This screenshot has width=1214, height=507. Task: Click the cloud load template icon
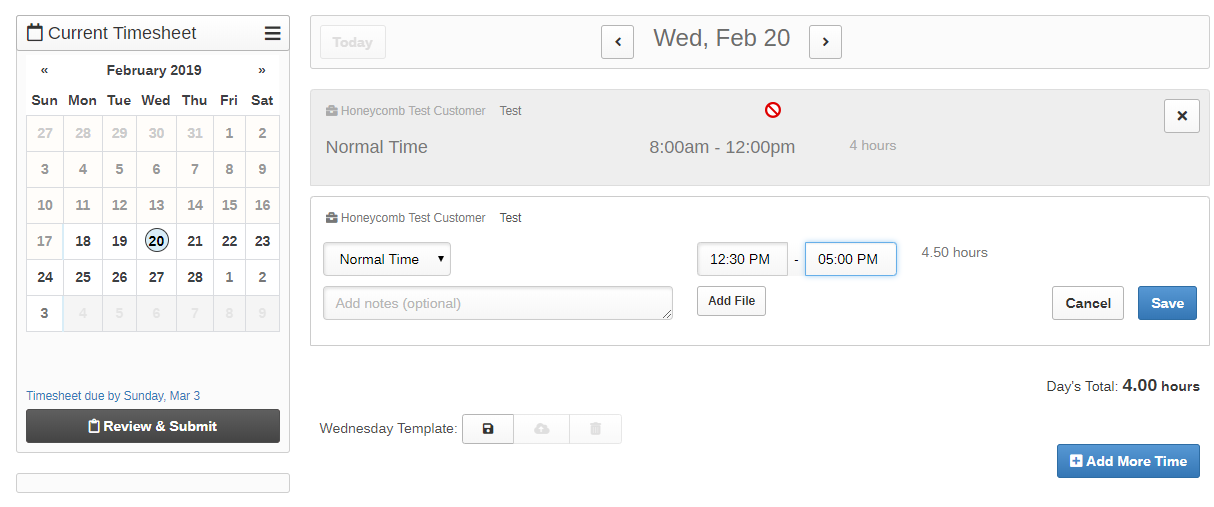click(542, 429)
